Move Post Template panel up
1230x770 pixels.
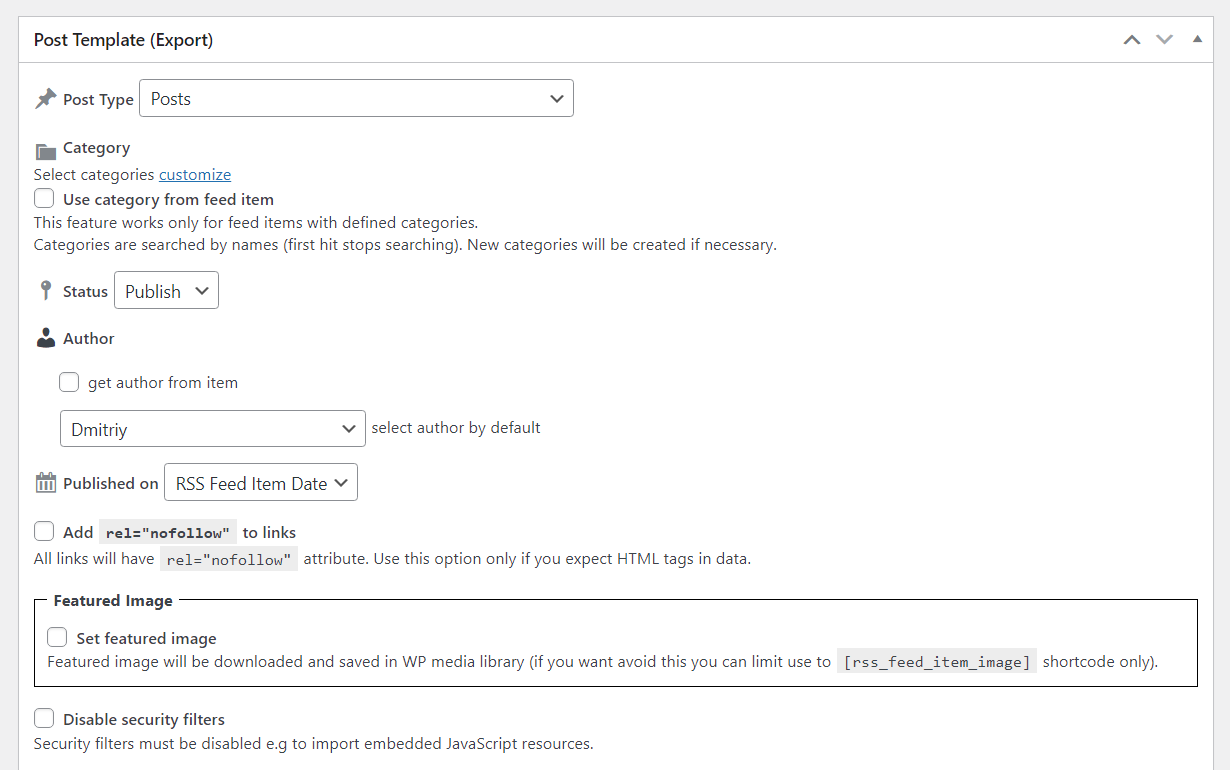click(1132, 40)
